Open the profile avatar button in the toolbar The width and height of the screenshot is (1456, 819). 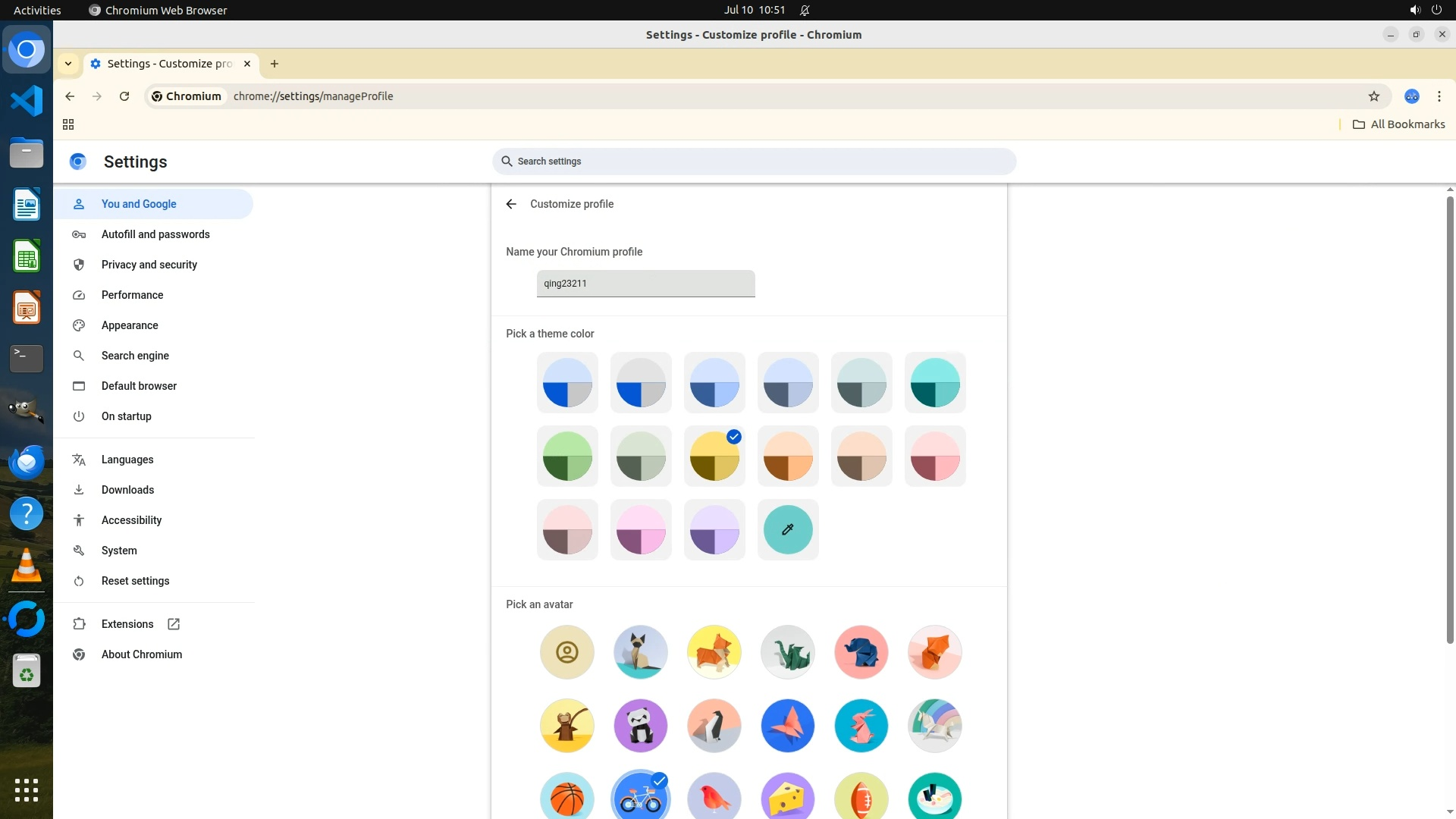(x=1411, y=96)
